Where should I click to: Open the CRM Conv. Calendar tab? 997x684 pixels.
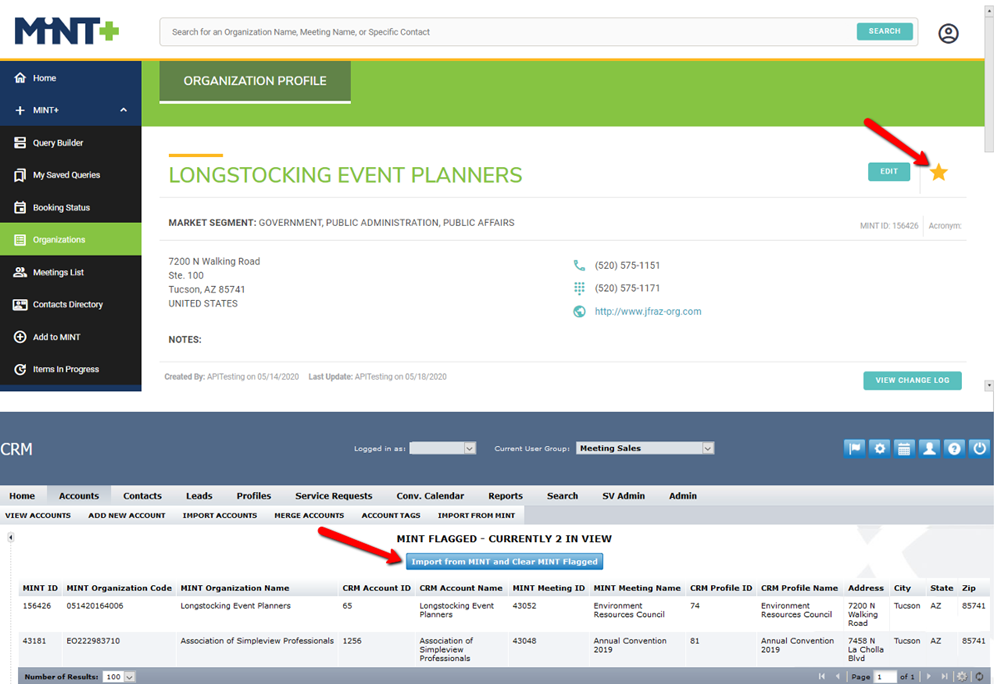point(430,496)
